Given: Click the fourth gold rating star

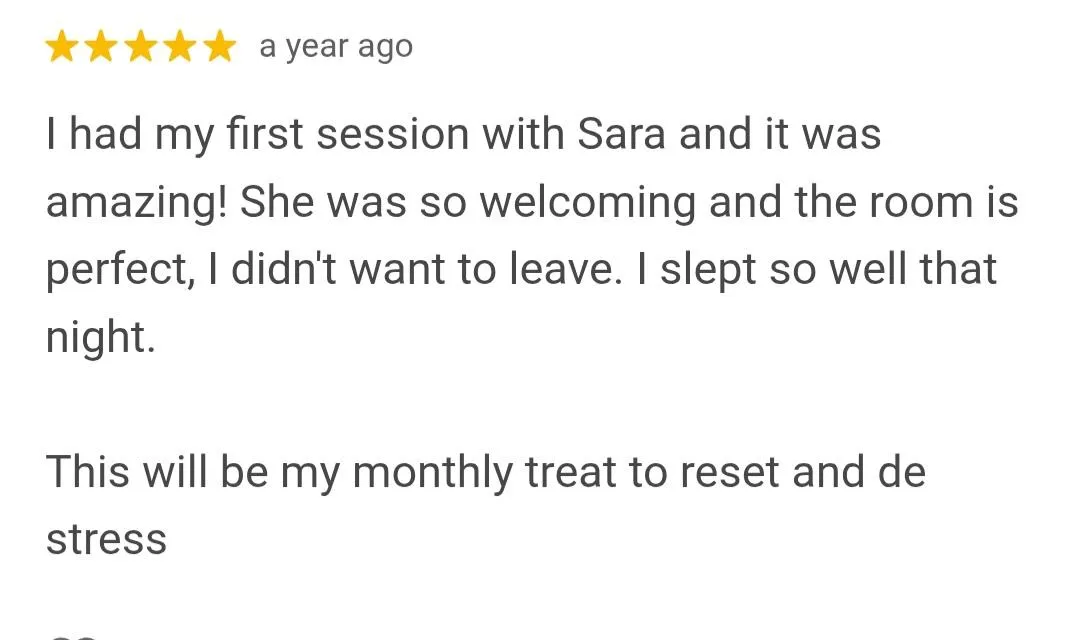Looking at the screenshot, I should (x=180, y=47).
